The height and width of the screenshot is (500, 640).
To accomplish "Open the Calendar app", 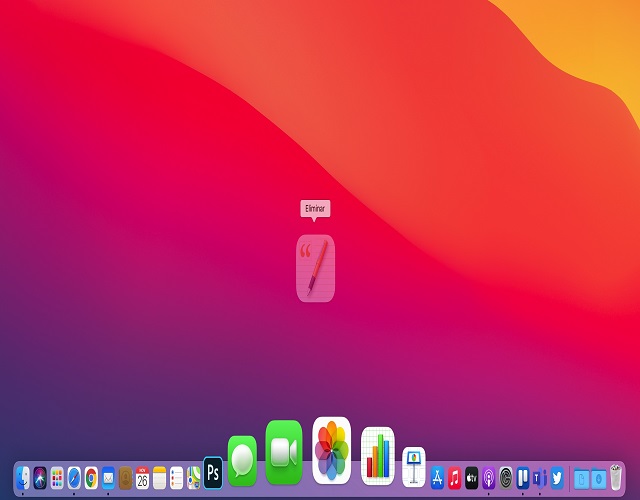I will point(142,478).
